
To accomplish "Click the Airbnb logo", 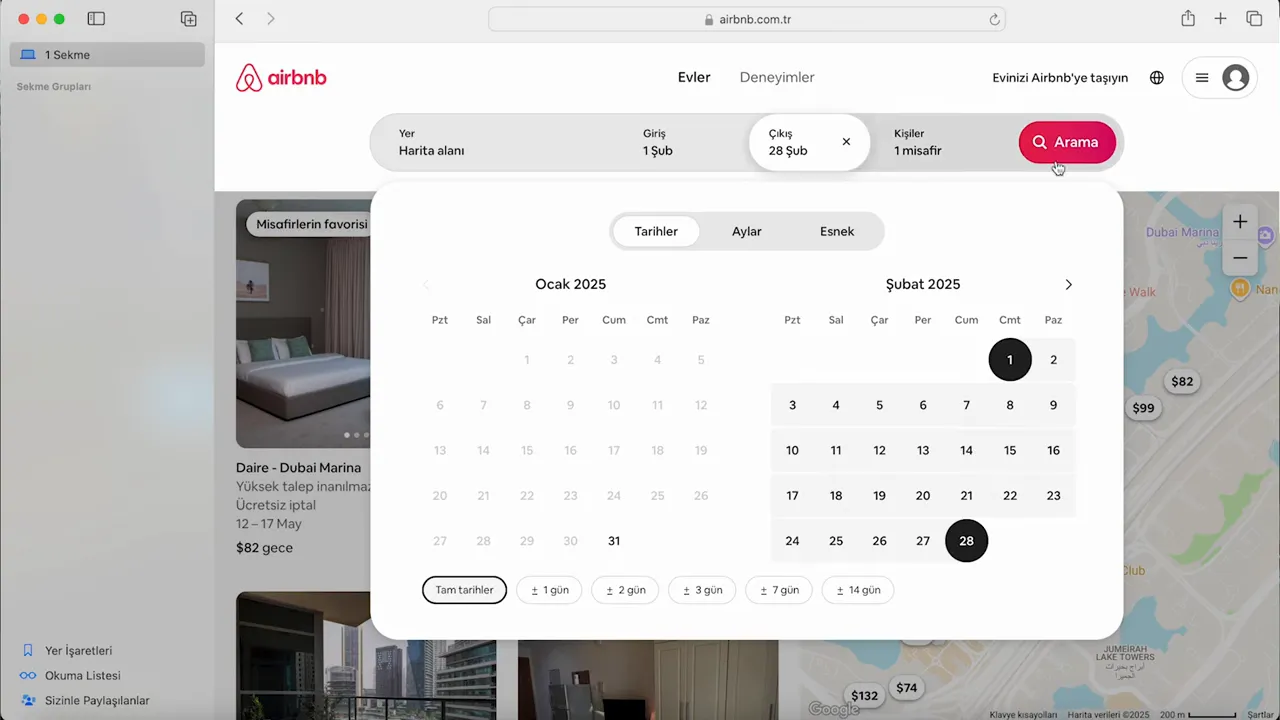I will click(281, 77).
